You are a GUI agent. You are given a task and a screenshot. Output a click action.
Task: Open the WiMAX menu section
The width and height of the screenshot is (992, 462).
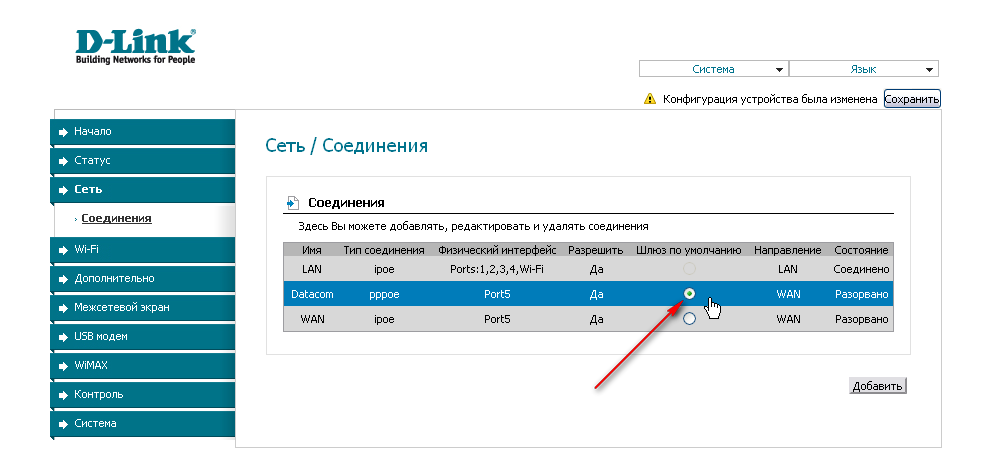(x=142, y=366)
